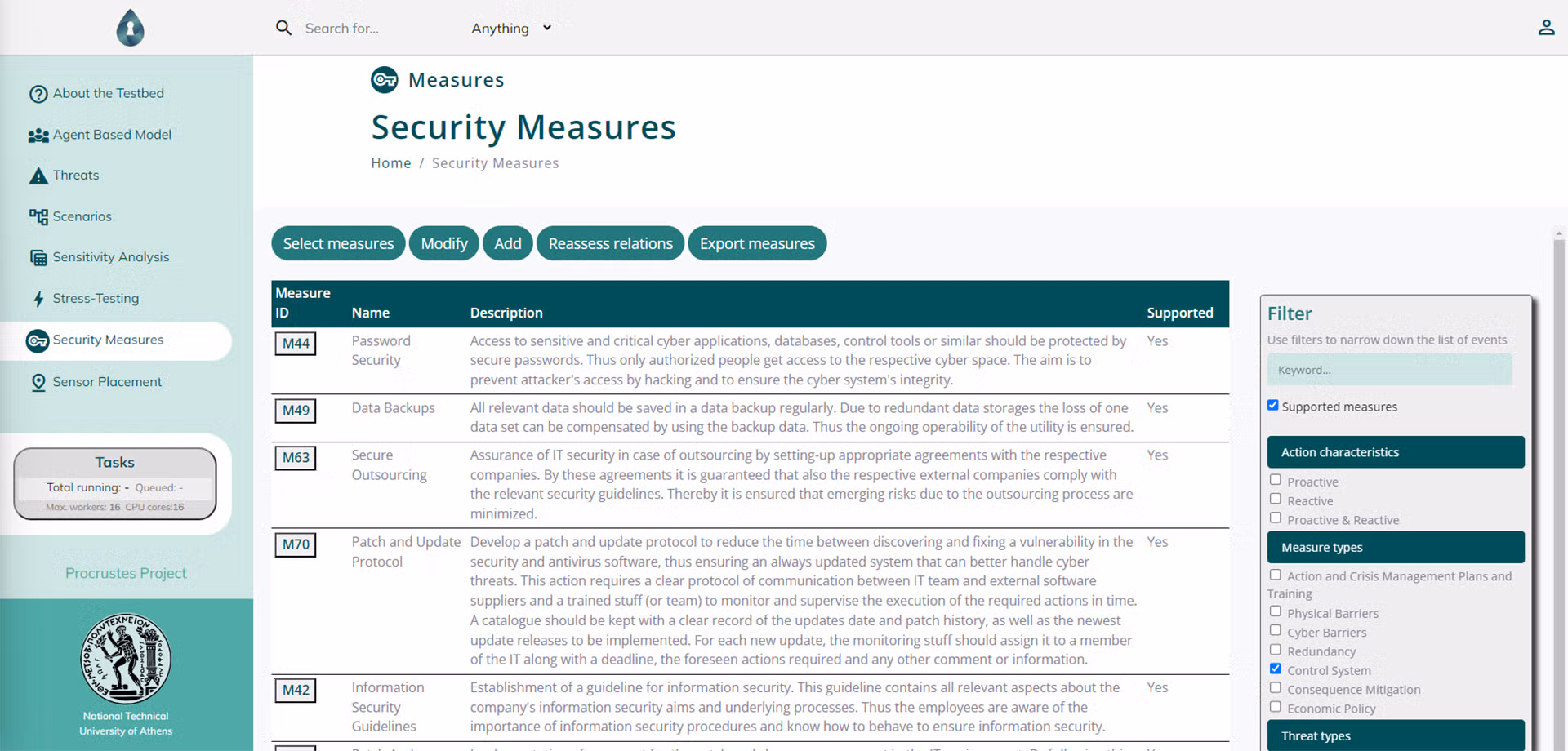This screenshot has width=1568, height=751.
Task: Click the Scenarios tree icon
Action: coord(38,216)
